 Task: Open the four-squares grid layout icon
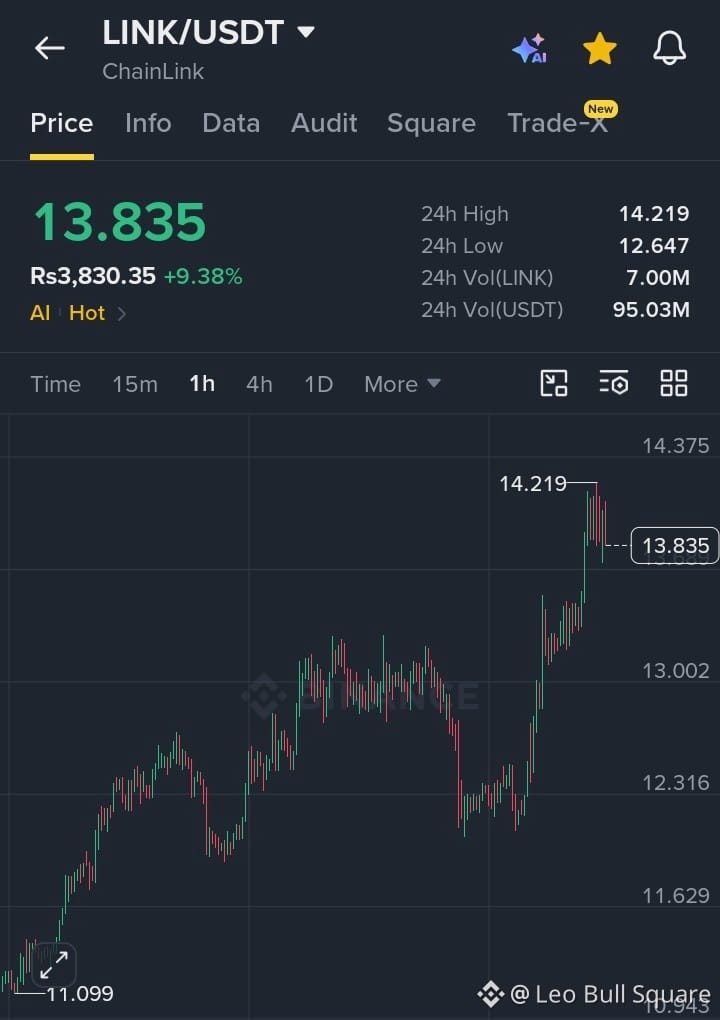674,383
